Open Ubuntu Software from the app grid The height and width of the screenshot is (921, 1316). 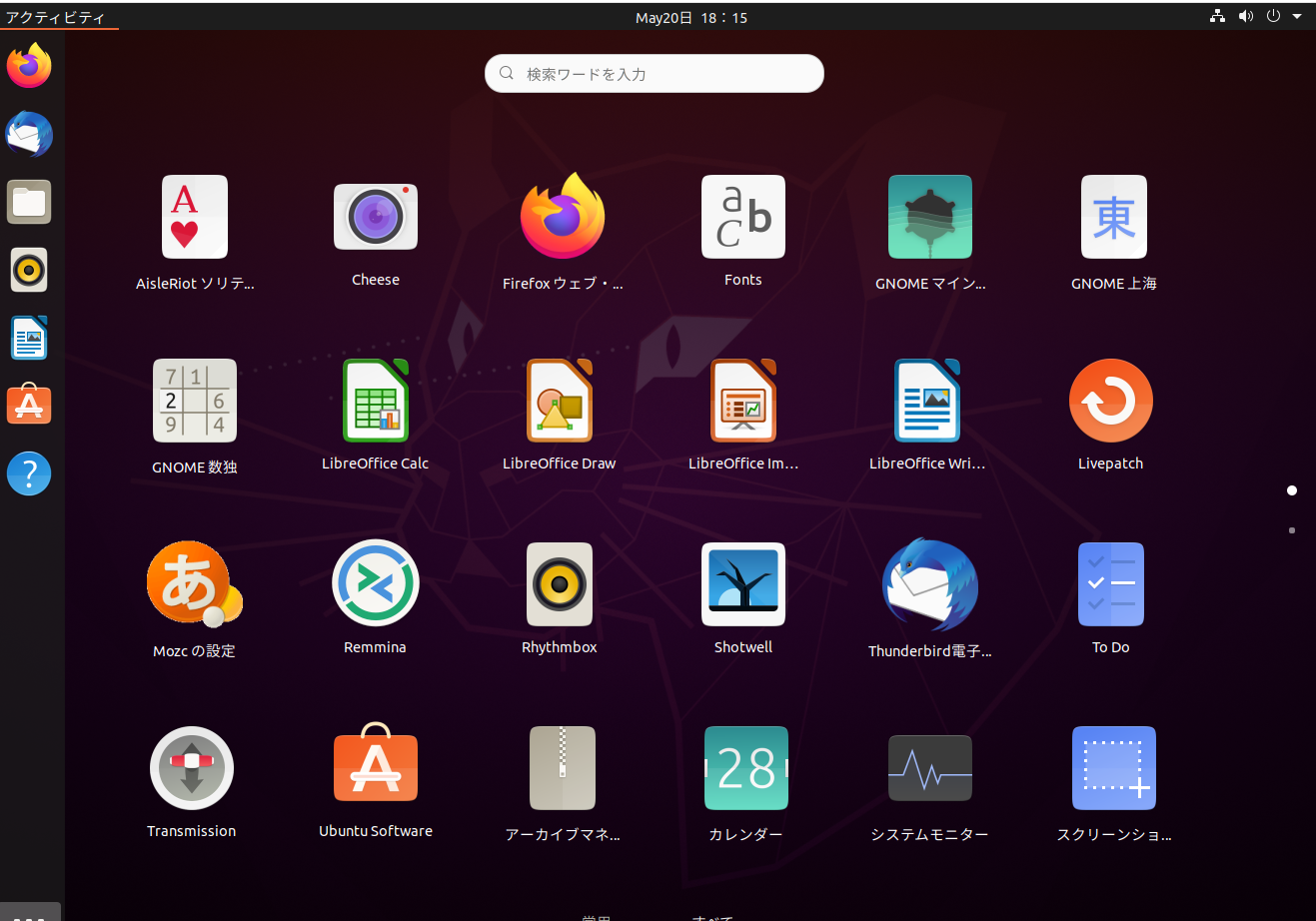click(376, 761)
